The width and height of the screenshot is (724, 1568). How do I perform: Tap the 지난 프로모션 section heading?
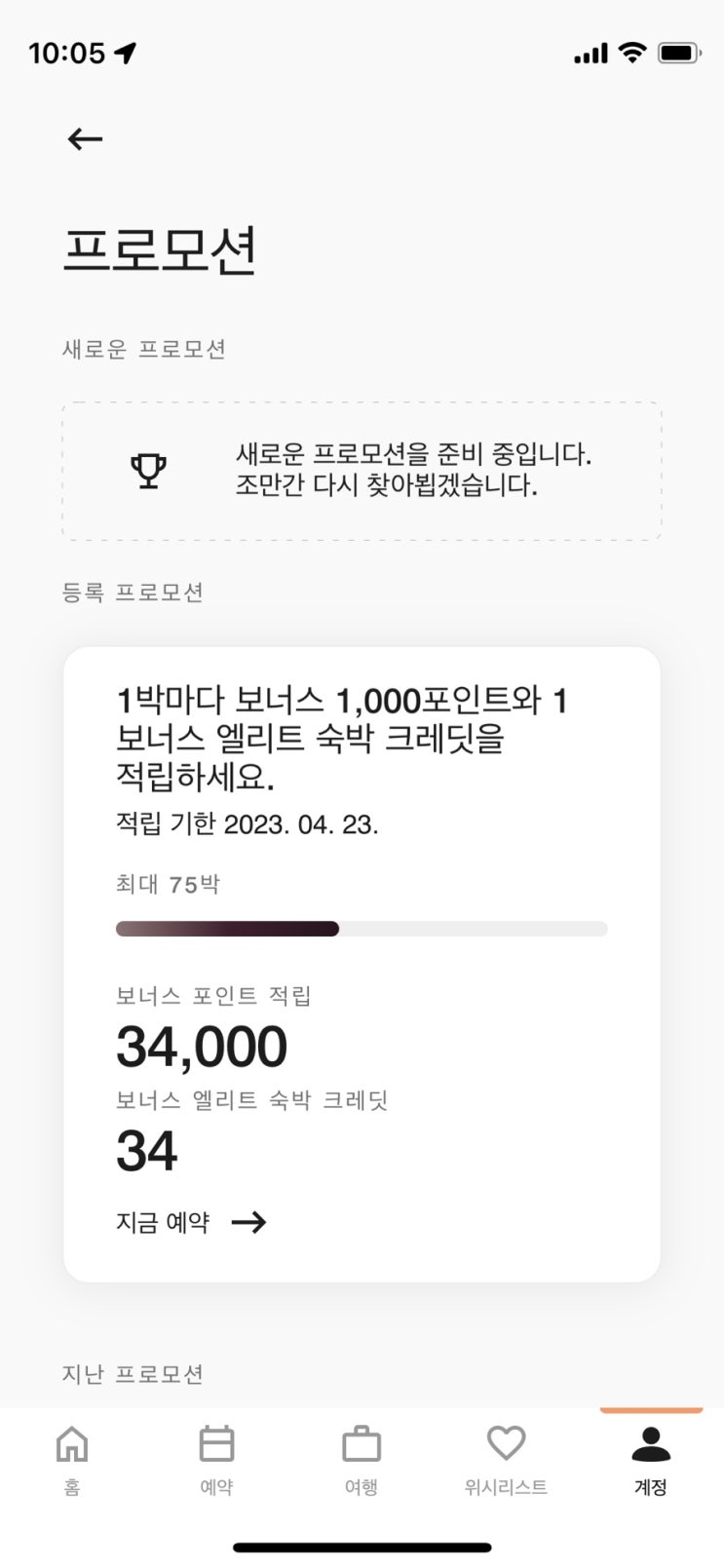pos(133,1374)
